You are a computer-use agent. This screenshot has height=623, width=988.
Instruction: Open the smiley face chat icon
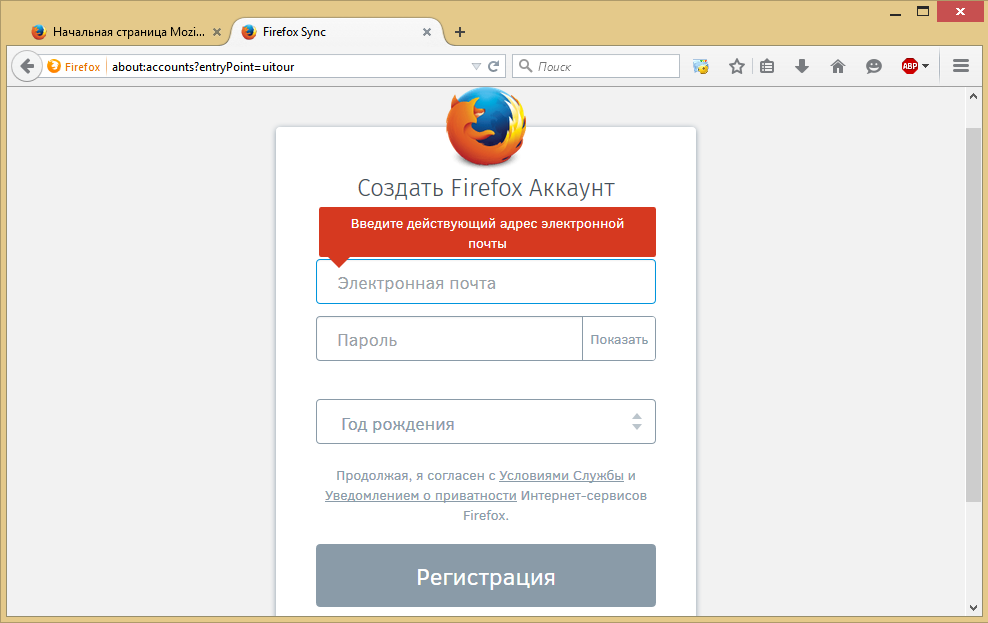point(874,67)
